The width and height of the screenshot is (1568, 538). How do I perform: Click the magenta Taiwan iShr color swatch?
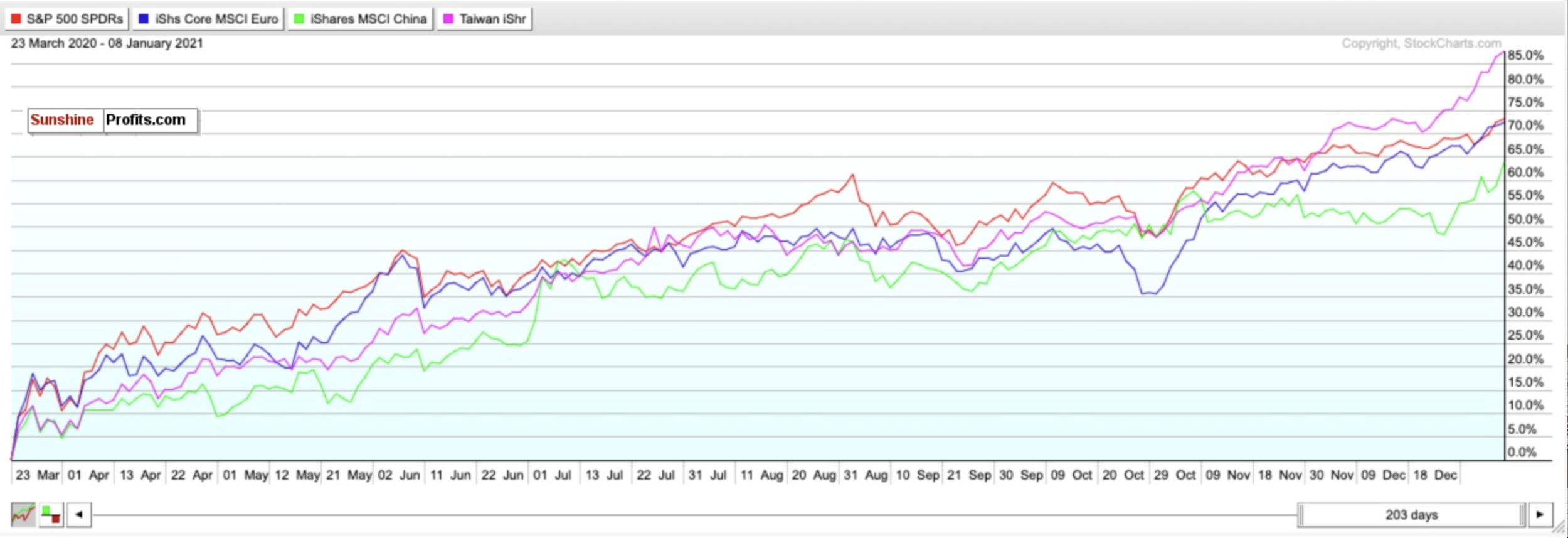(448, 19)
